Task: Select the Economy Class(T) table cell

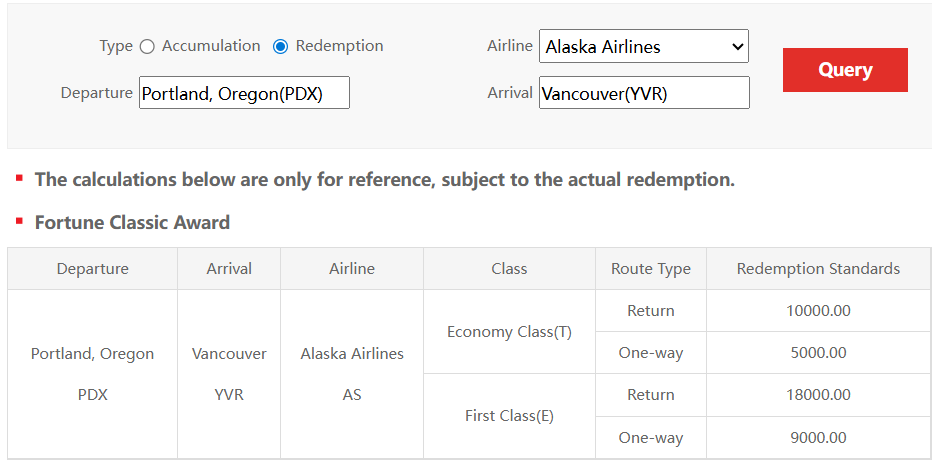Action: (509, 332)
